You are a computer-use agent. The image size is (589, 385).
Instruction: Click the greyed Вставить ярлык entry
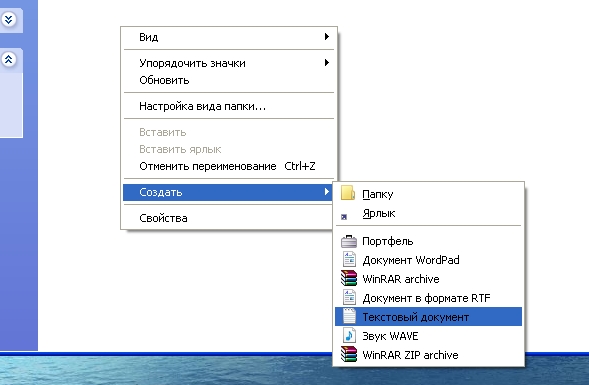(228, 149)
